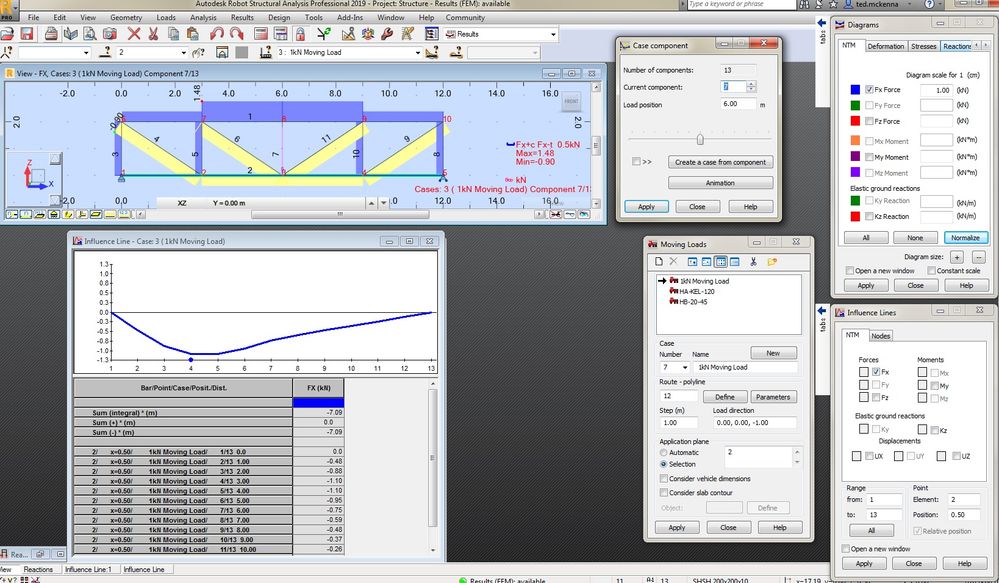Select the Automatic application plane radio
This screenshot has height=583, width=999.
tap(663, 452)
